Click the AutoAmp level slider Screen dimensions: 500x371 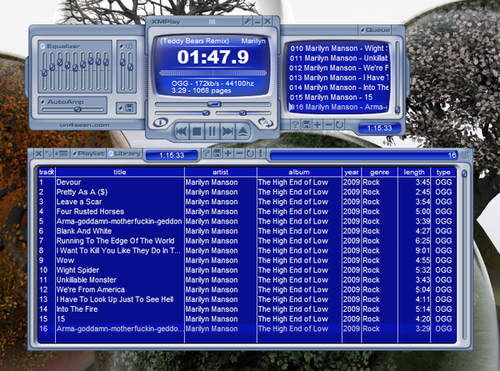[x=73, y=109]
